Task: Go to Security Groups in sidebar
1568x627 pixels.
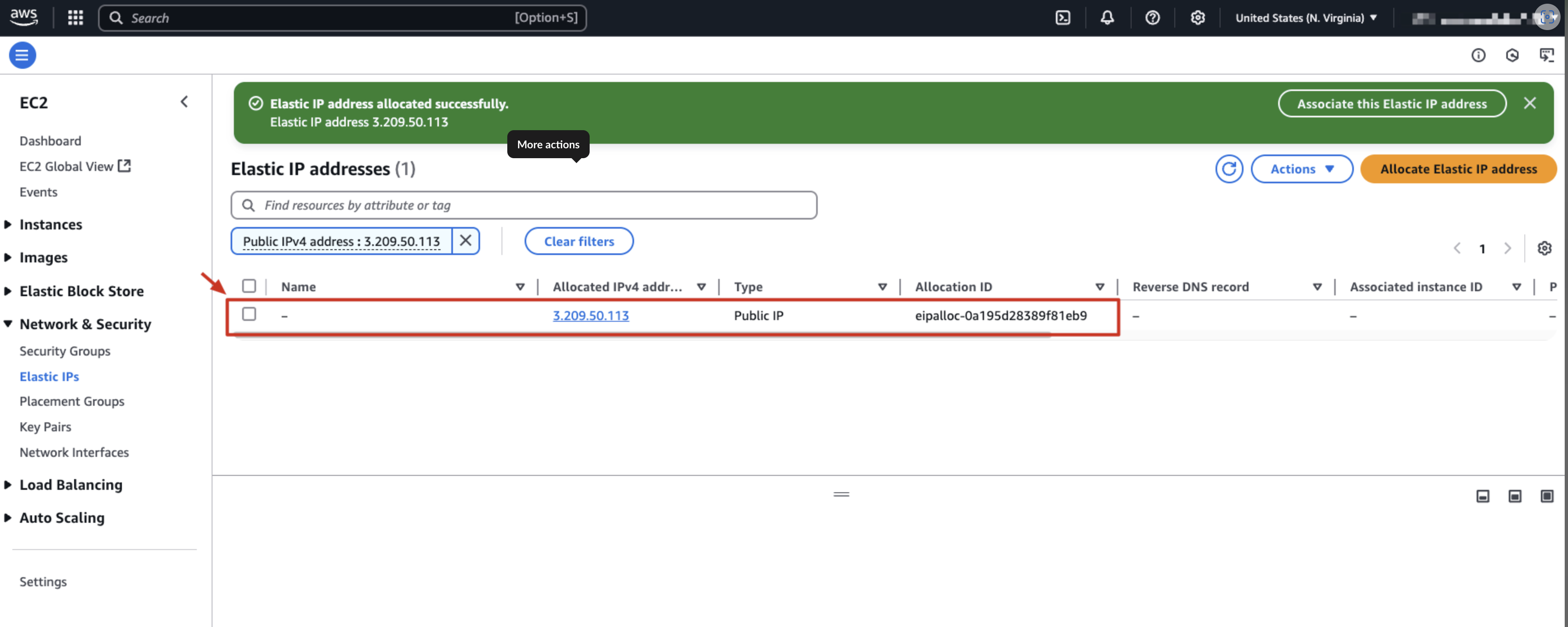Action: [x=65, y=351]
